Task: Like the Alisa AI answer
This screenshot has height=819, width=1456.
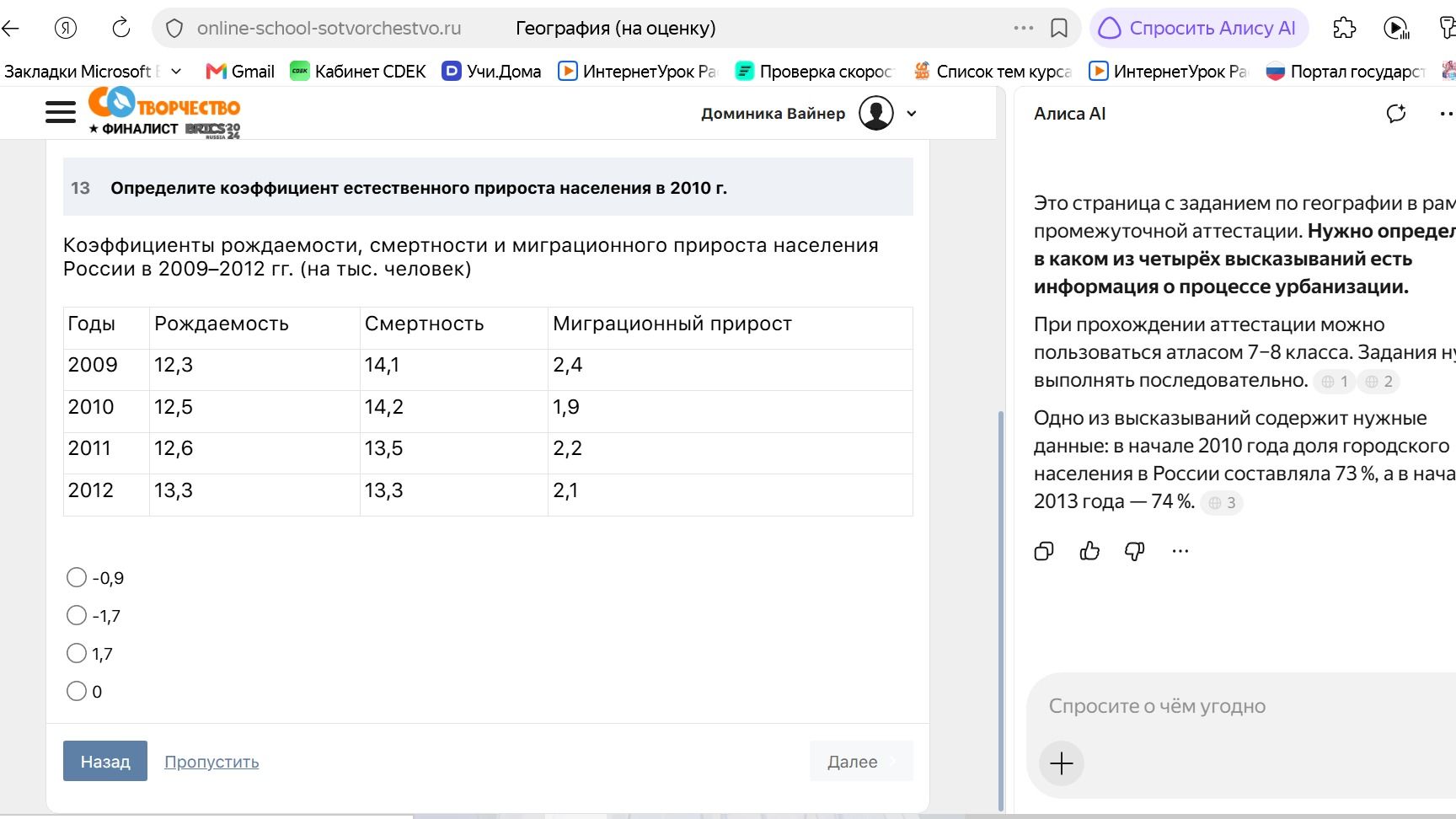Action: (1089, 551)
